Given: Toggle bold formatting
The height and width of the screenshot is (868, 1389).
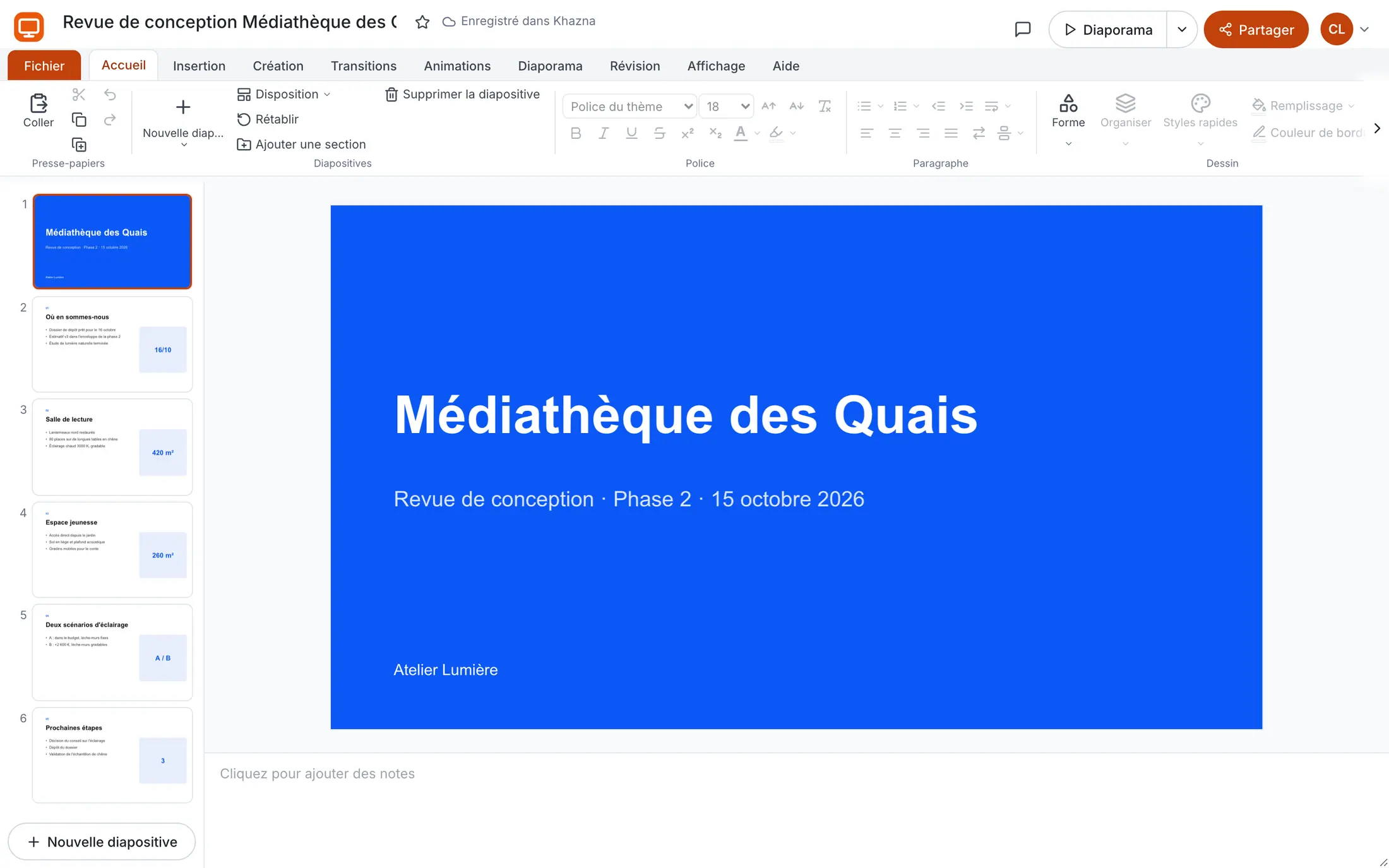Looking at the screenshot, I should tap(575, 133).
